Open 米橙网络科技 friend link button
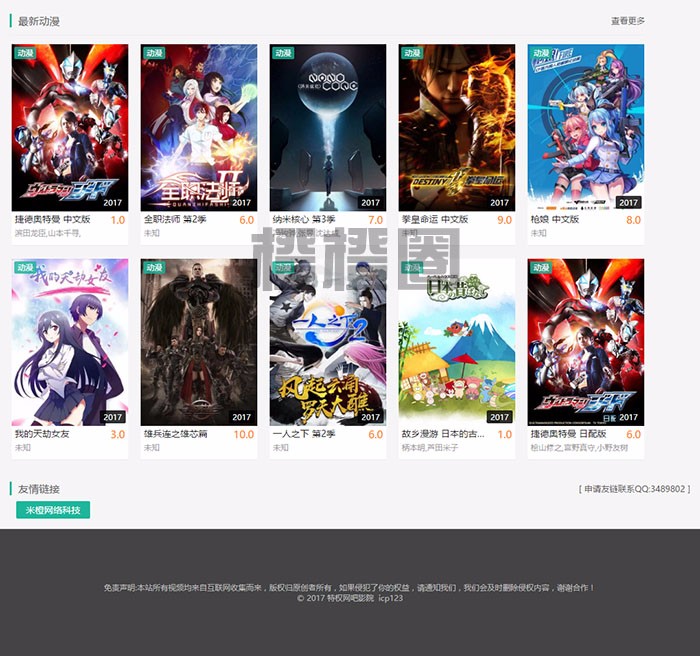Screen dimensions: 700x656 53,510
